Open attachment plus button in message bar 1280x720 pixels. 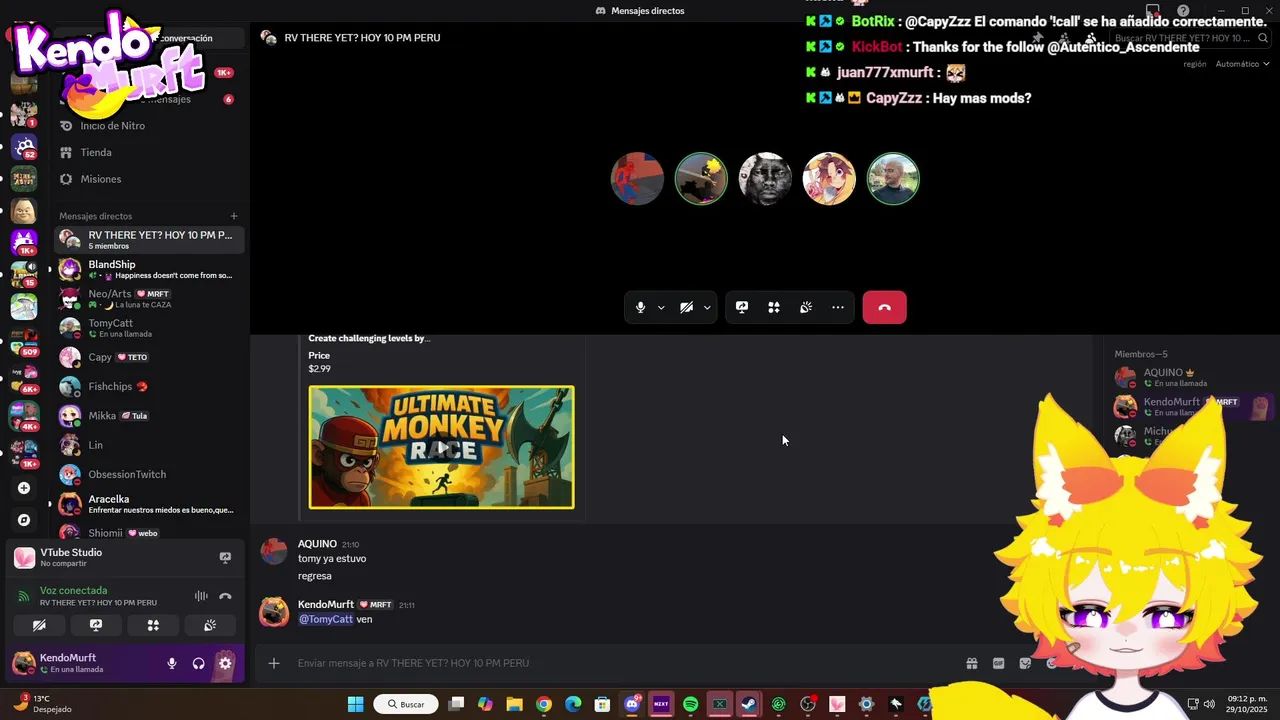click(x=273, y=663)
